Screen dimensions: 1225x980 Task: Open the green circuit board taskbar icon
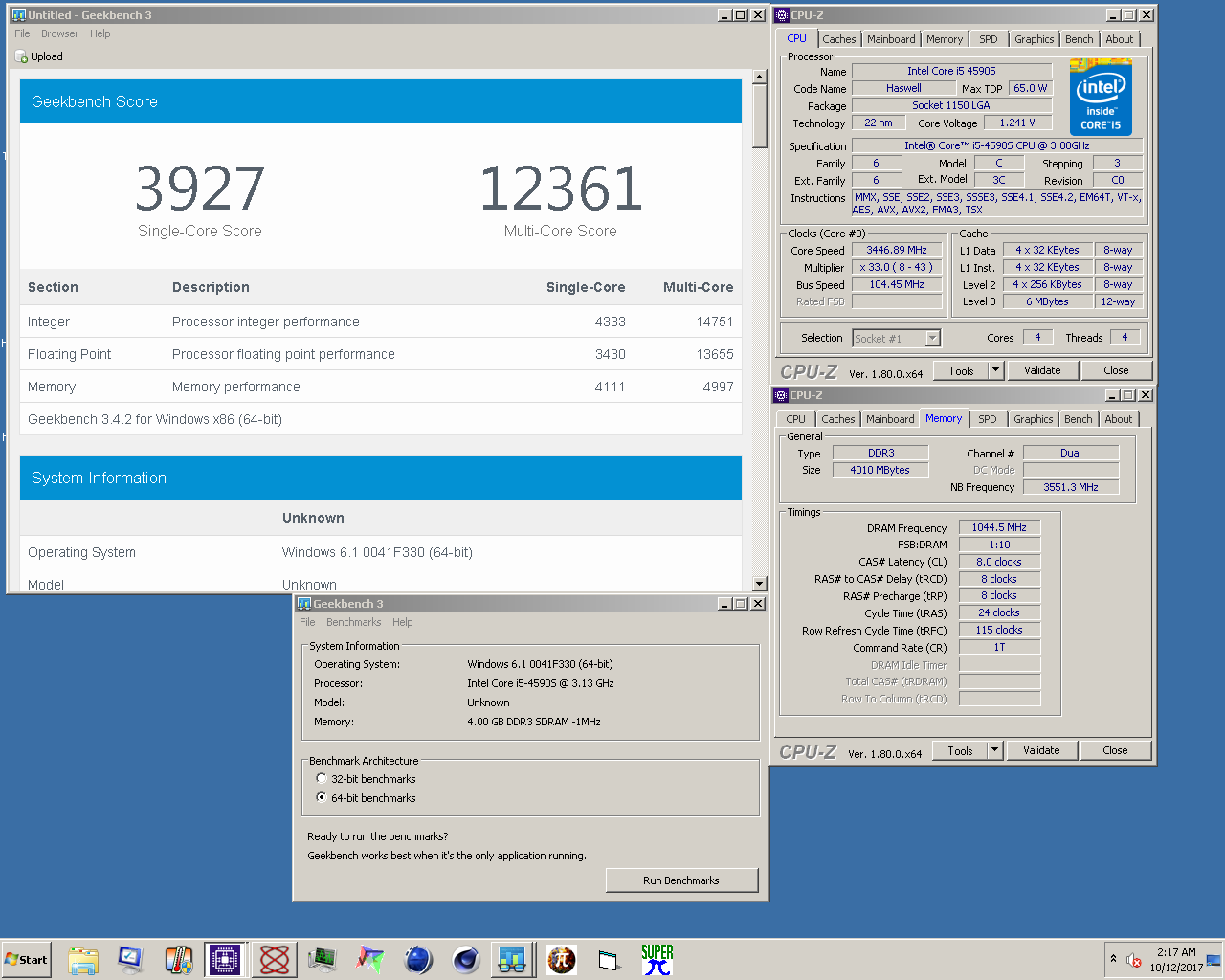coord(322,960)
